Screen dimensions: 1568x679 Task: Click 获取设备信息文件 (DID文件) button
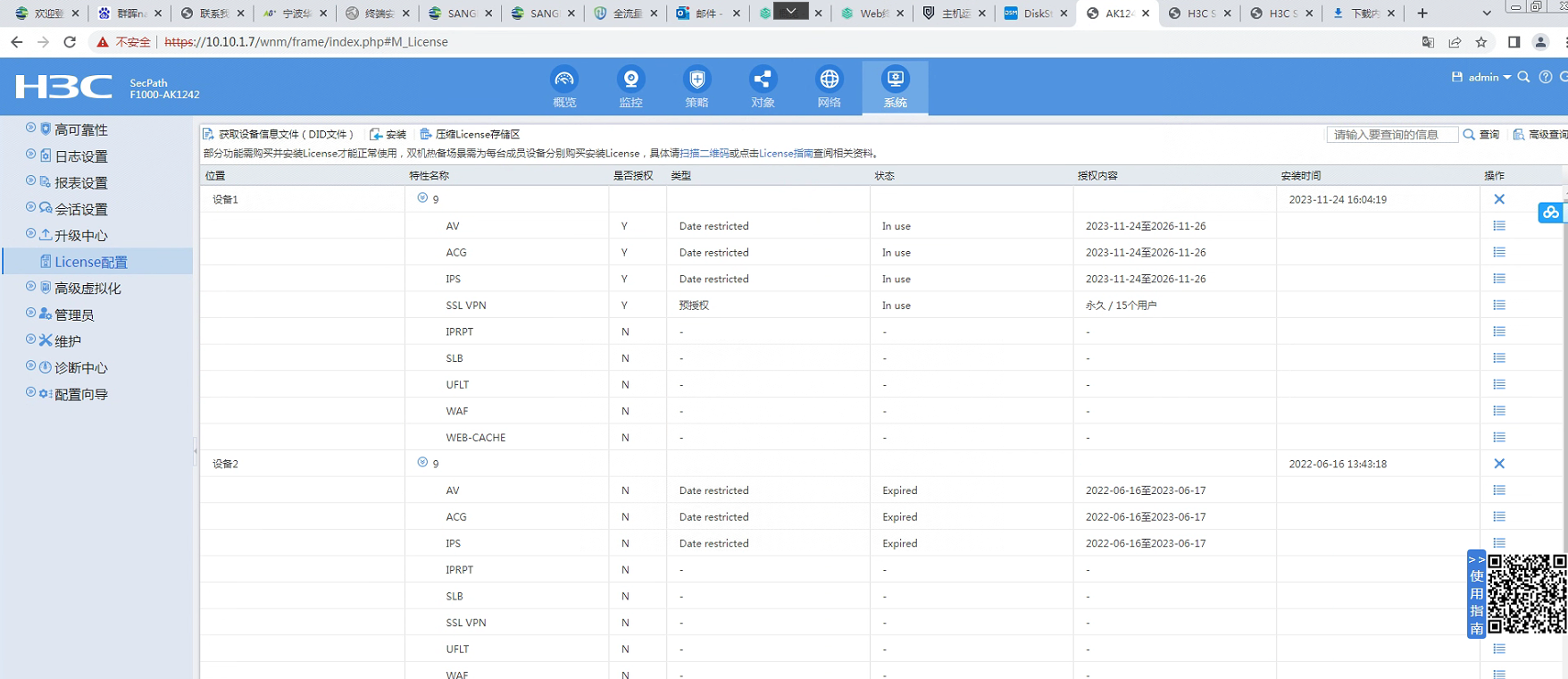279,134
